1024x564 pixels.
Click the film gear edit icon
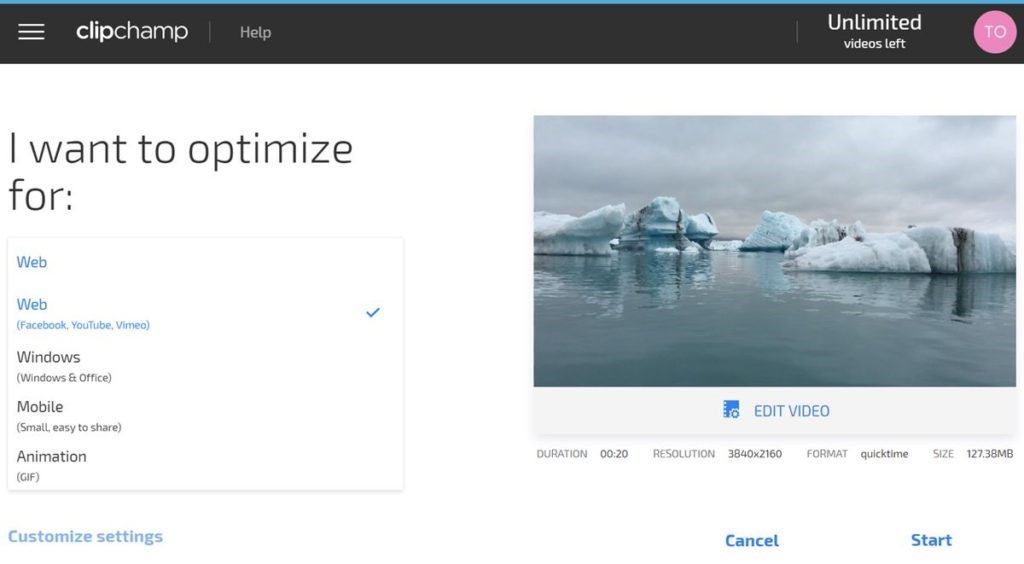[x=731, y=410]
